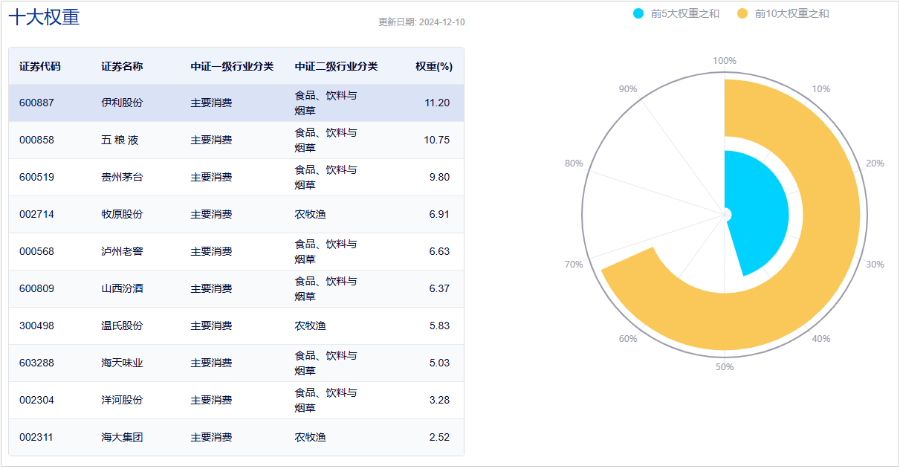
Task: Click the 30% axis label on chart
Action: [x=875, y=264]
